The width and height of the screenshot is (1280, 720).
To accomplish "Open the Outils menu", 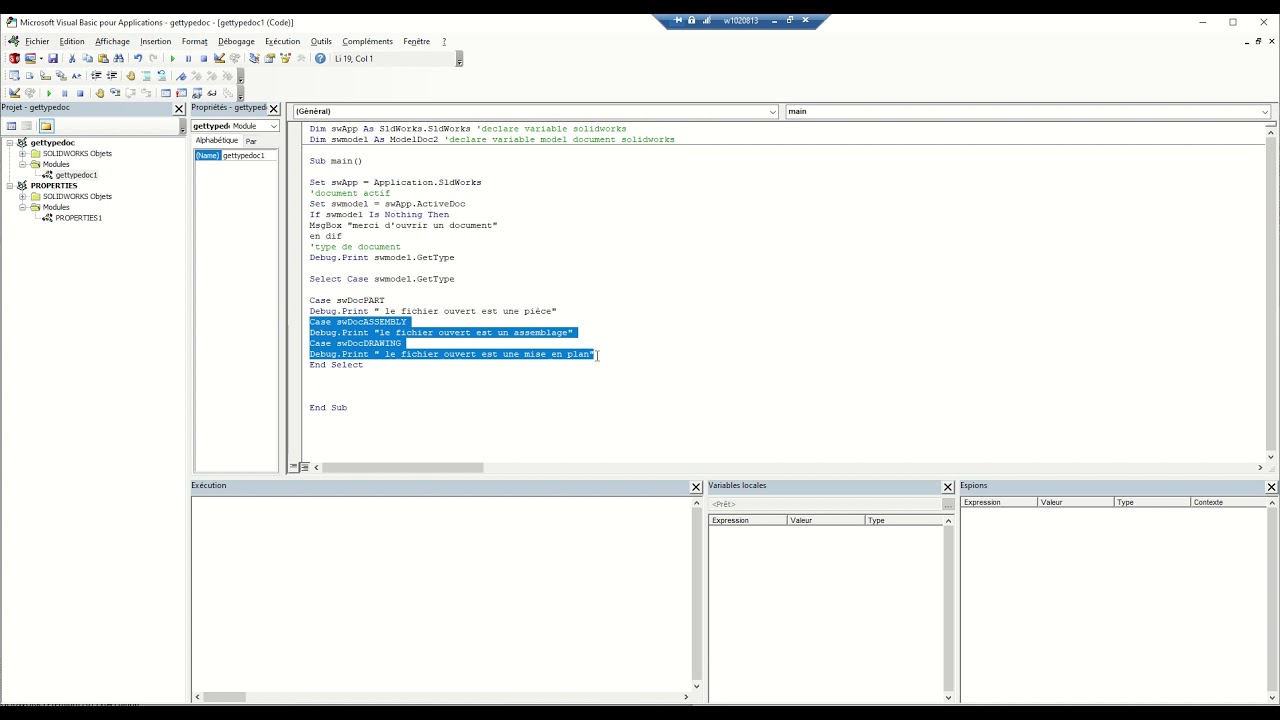I will 321,41.
